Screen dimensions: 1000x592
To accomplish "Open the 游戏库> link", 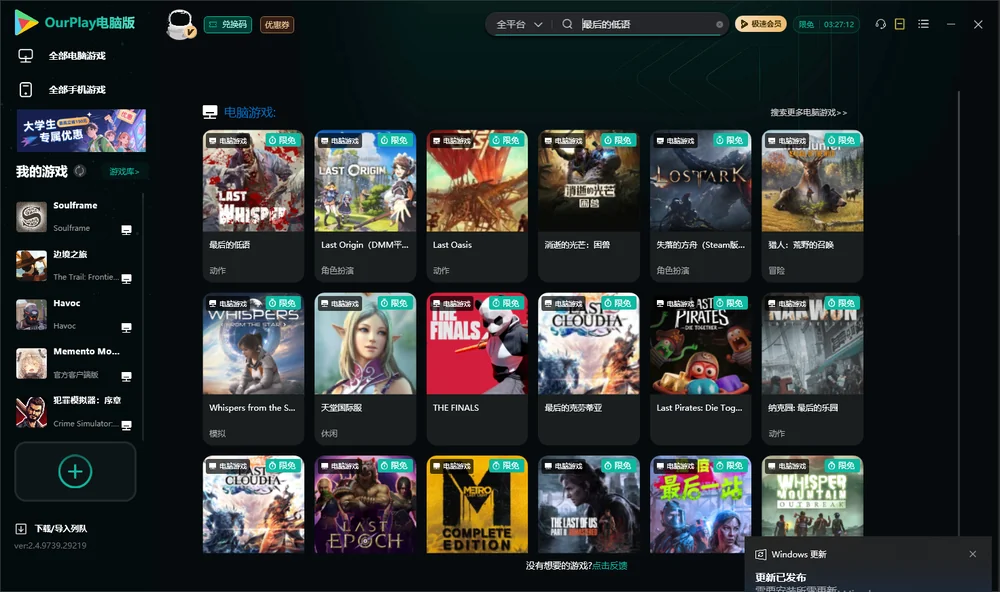I will pos(124,172).
